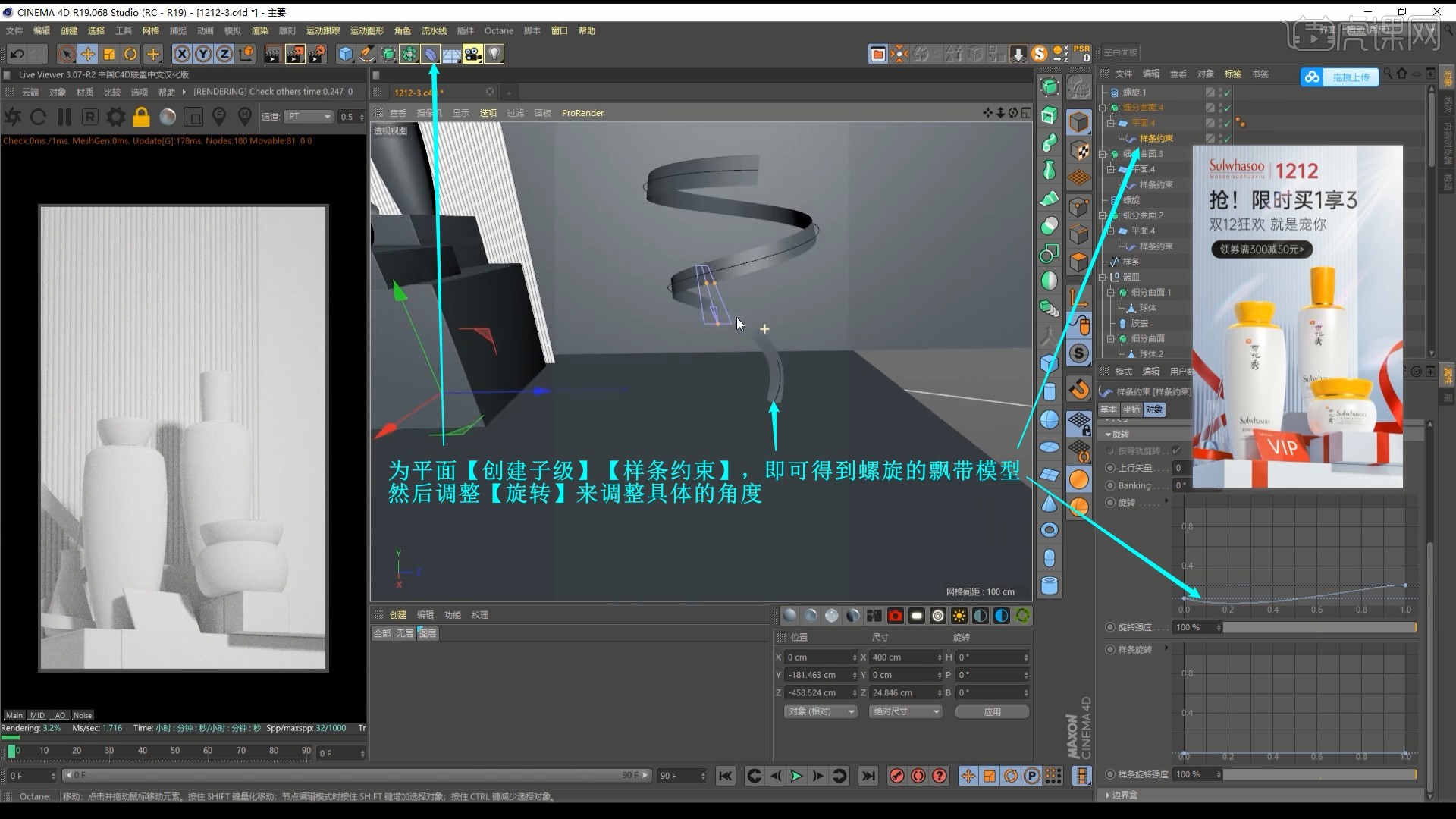The height and width of the screenshot is (819, 1456).
Task: Open the Octane menu
Action: [x=499, y=31]
